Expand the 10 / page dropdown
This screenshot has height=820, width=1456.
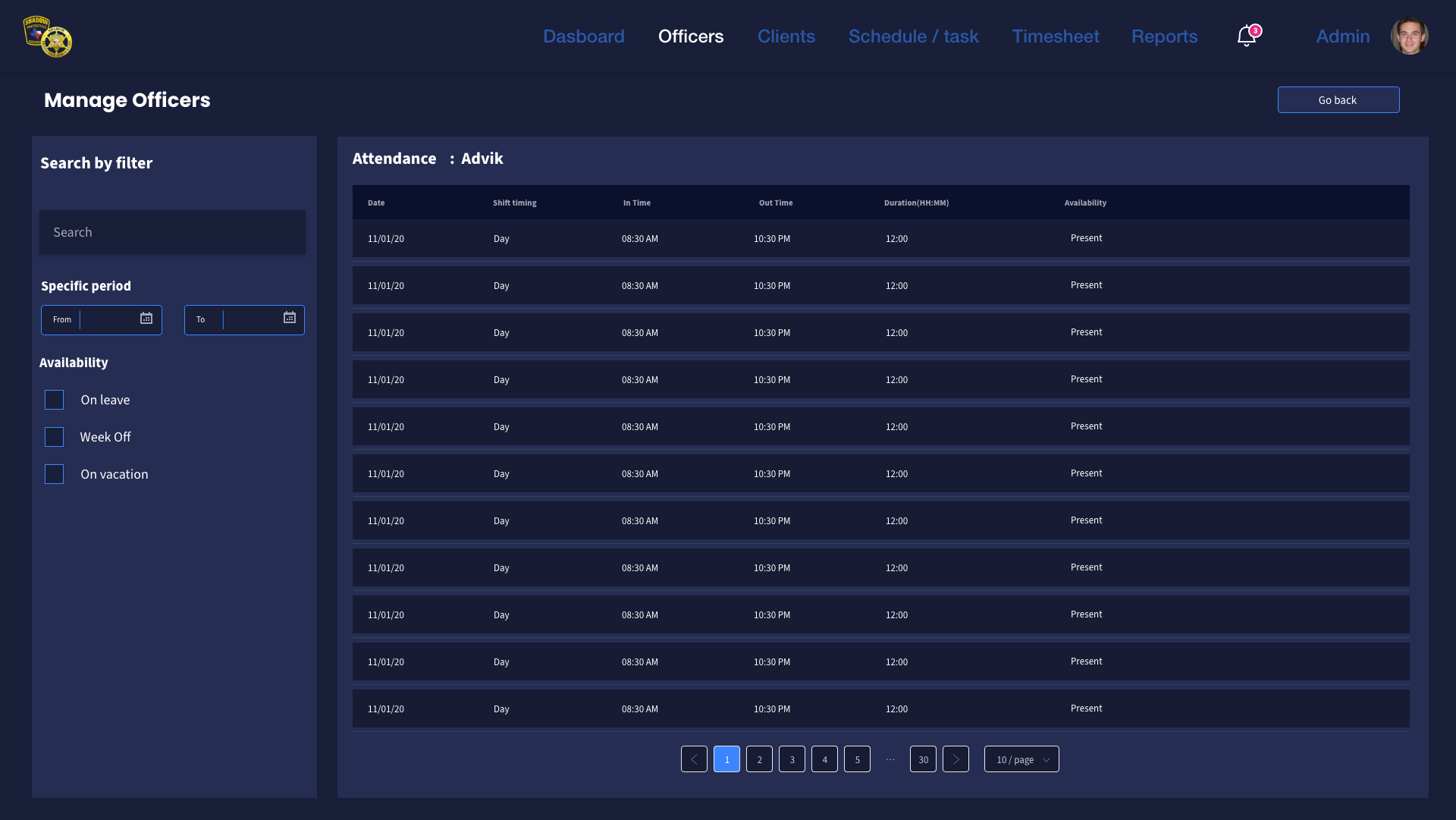tap(1021, 759)
